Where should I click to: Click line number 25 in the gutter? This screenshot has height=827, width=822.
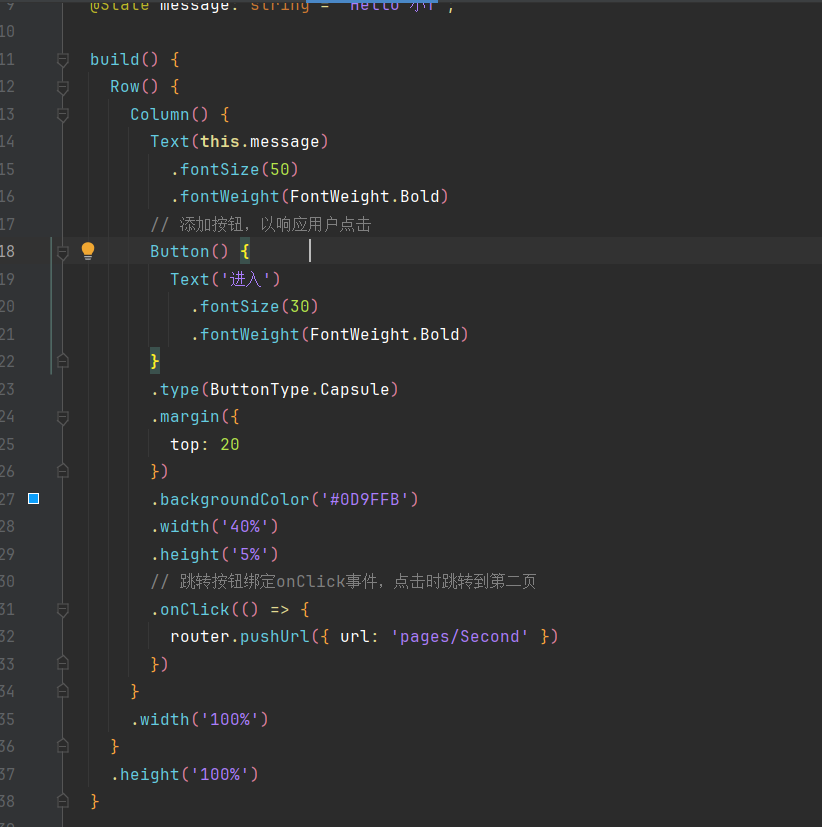8,444
